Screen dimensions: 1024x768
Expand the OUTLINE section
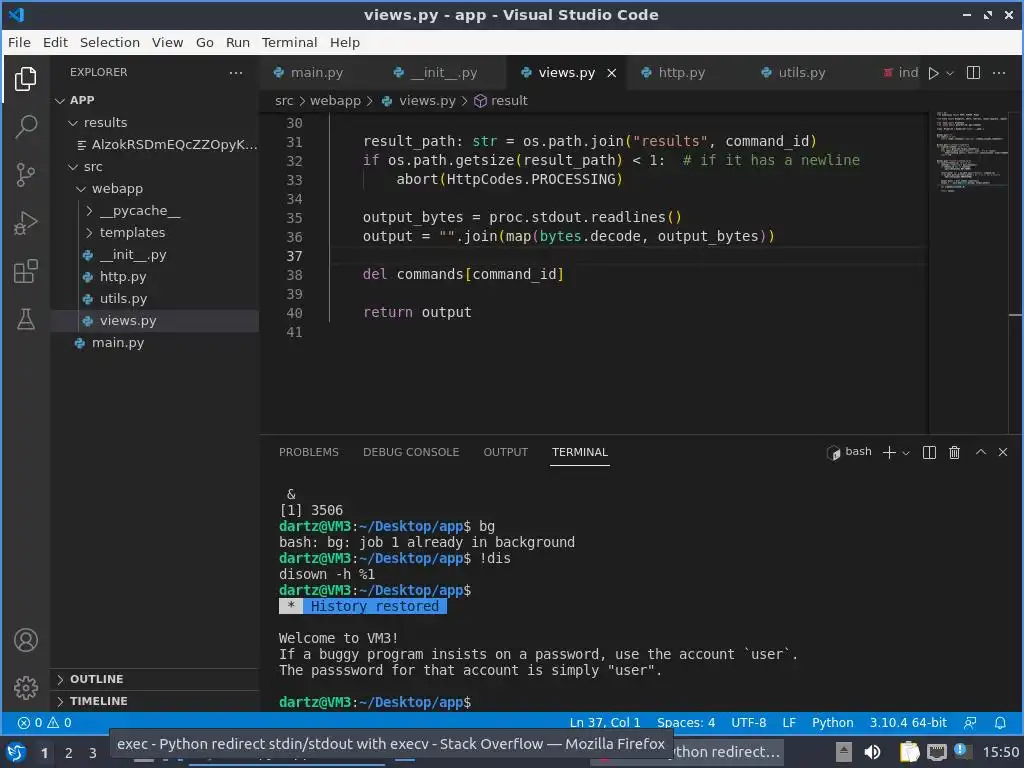(x=155, y=679)
